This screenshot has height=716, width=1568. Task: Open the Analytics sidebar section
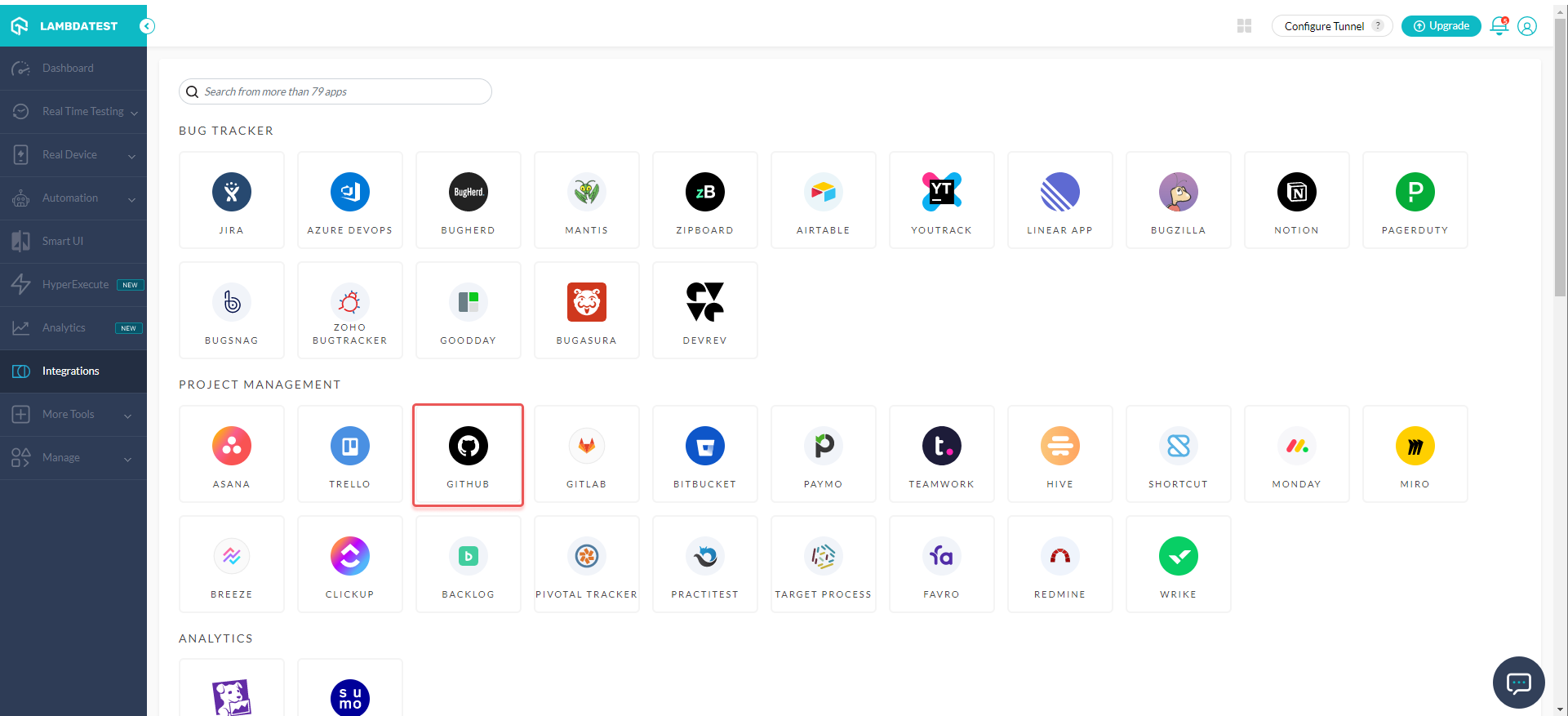pyautogui.click(x=73, y=328)
